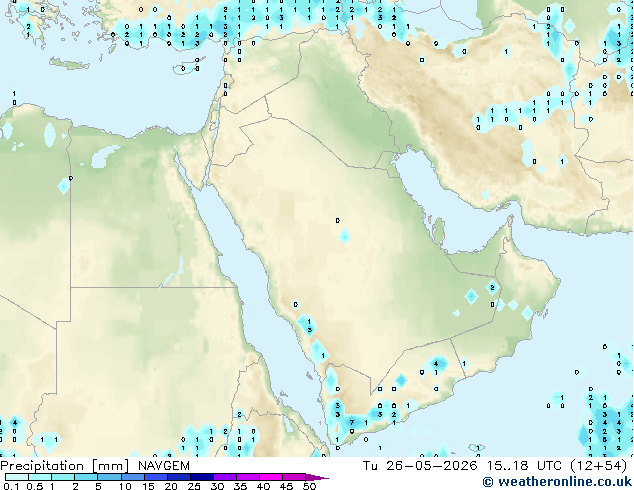Screen dimensions: 634x490
Task: Click the date "Tu 26-05-2026" text
Action: (420, 466)
